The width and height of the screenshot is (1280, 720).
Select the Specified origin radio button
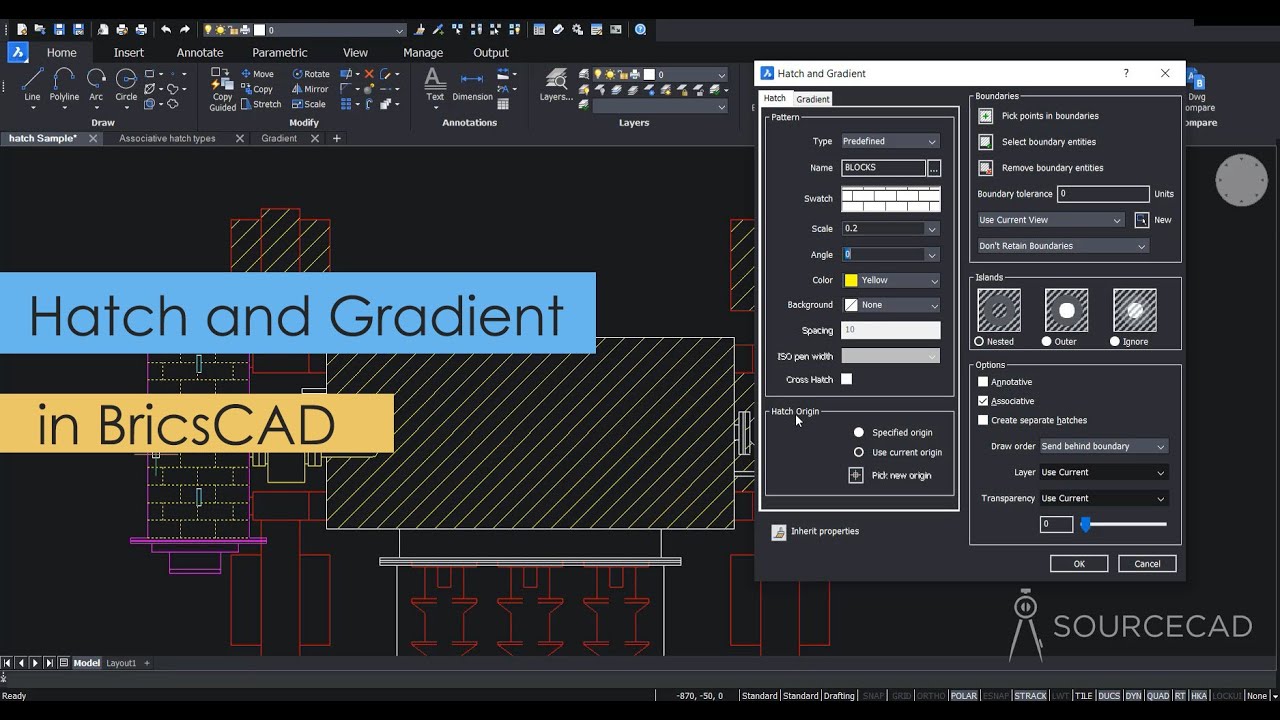pos(859,432)
